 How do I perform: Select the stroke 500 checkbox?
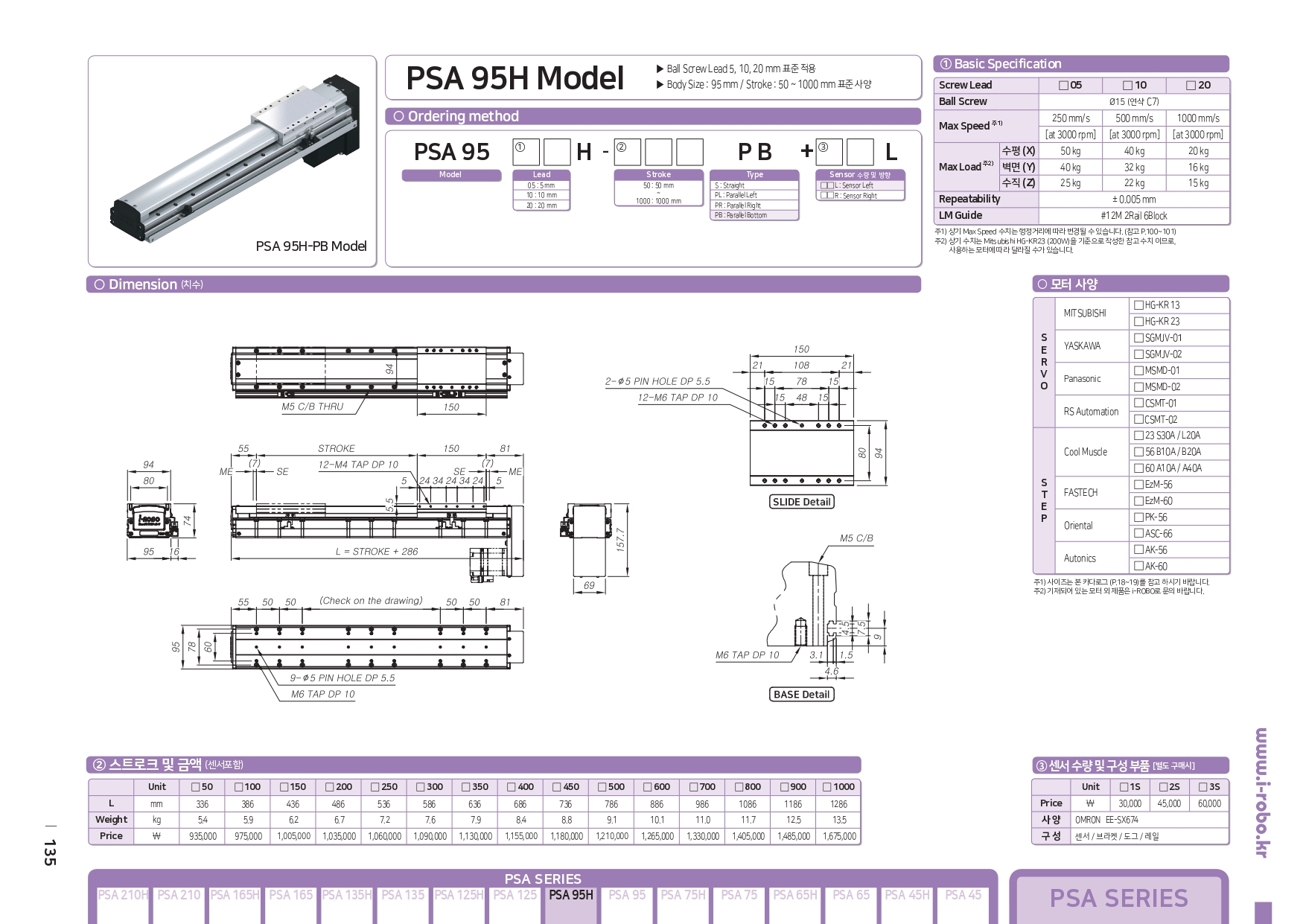pyautogui.click(x=602, y=787)
